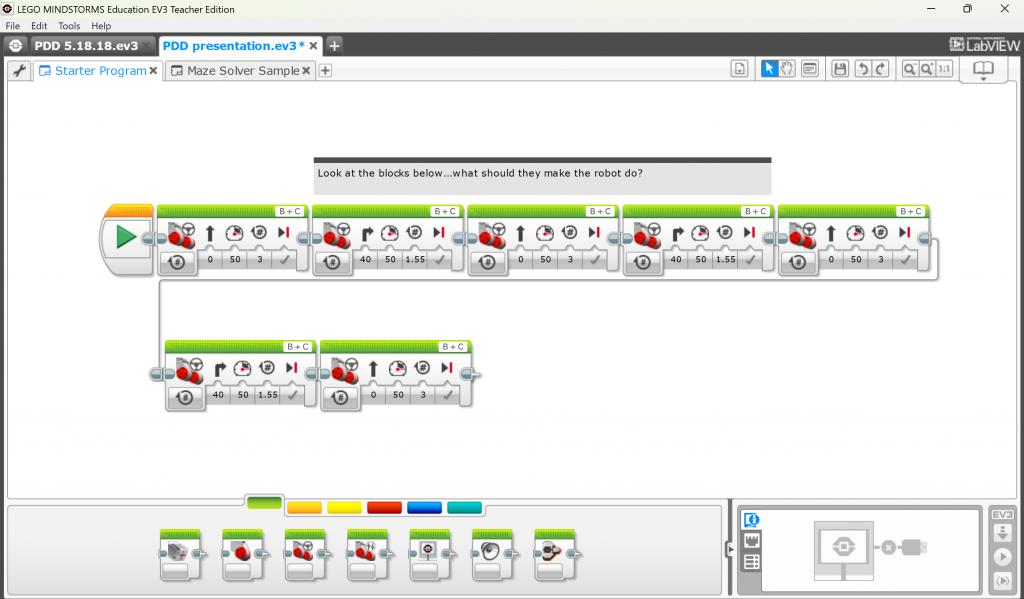Toggle Brake at End on seventh Move Steering block

tap(447, 395)
